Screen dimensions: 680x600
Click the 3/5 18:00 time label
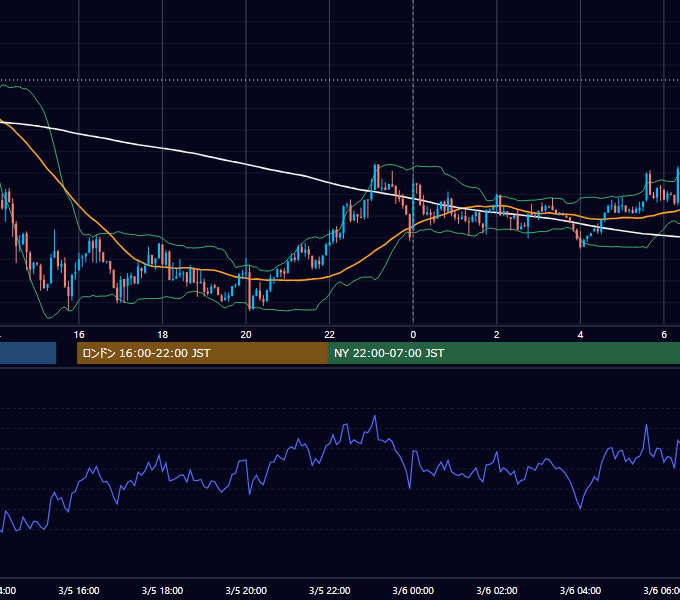click(163, 591)
